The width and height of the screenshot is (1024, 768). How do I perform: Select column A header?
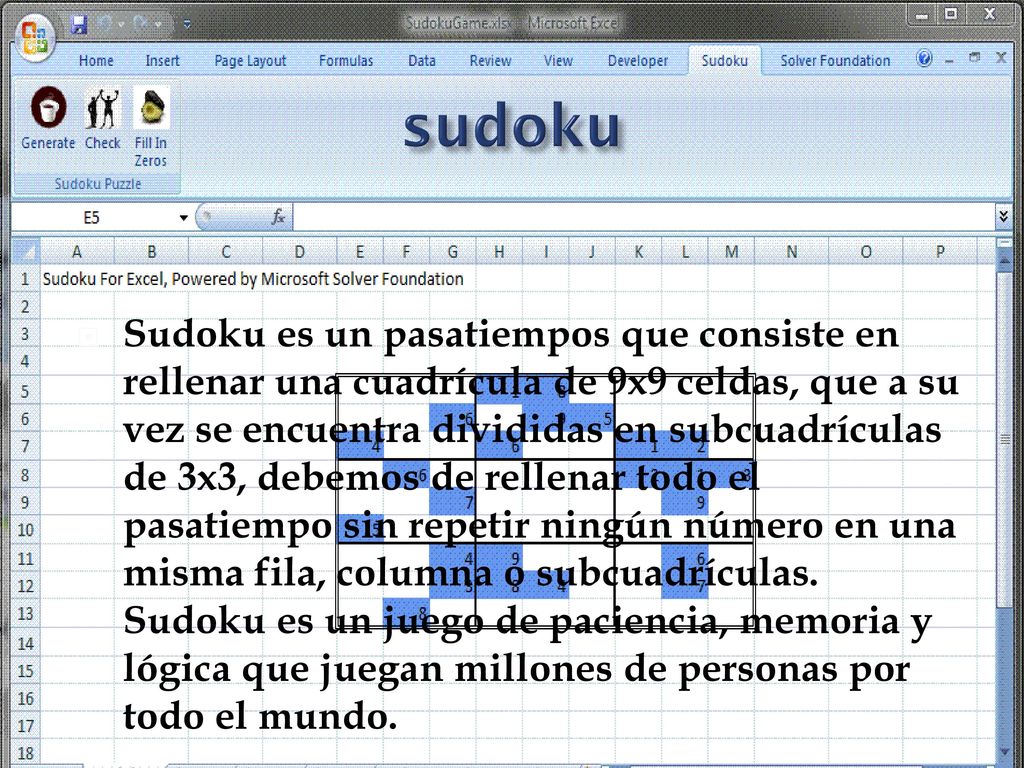(x=76, y=251)
